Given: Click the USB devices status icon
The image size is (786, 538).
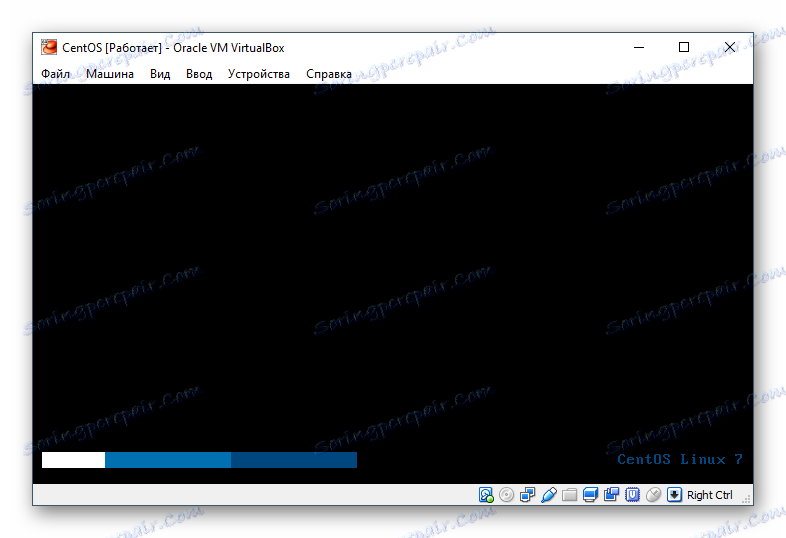Looking at the screenshot, I should point(549,495).
